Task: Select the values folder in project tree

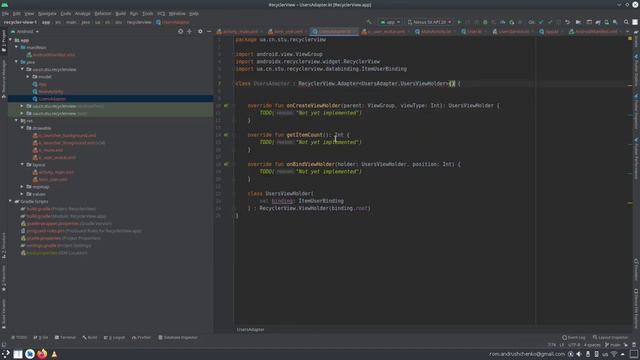Action: point(39,194)
